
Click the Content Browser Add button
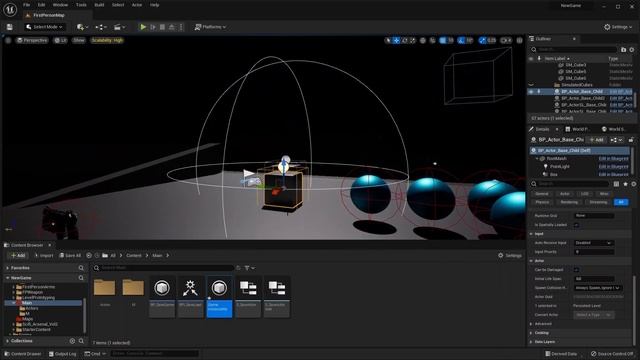(18, 256)
